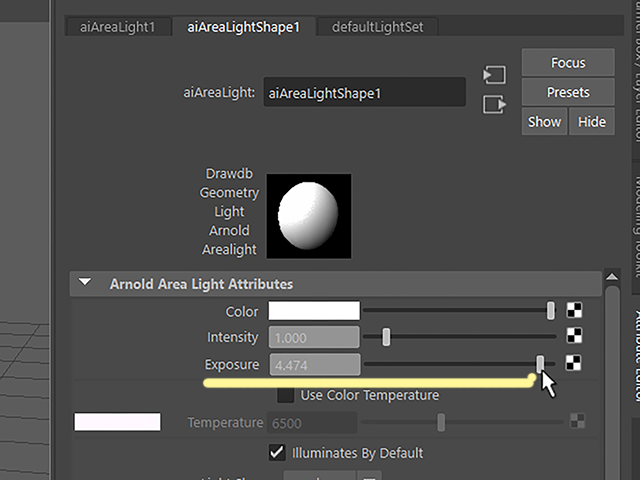Click the Exposure slider handle

coord(540,364)
